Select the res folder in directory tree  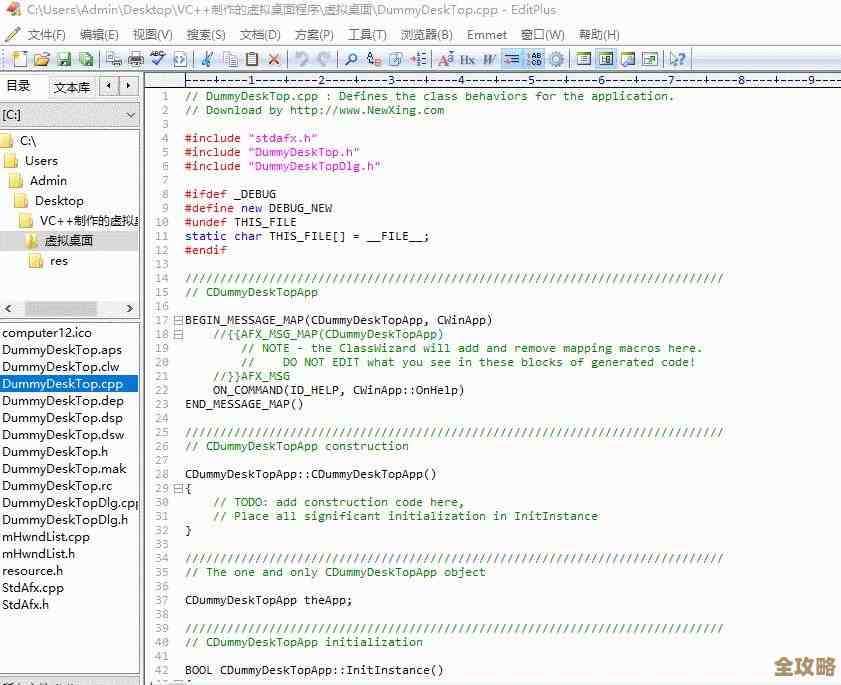59,261
